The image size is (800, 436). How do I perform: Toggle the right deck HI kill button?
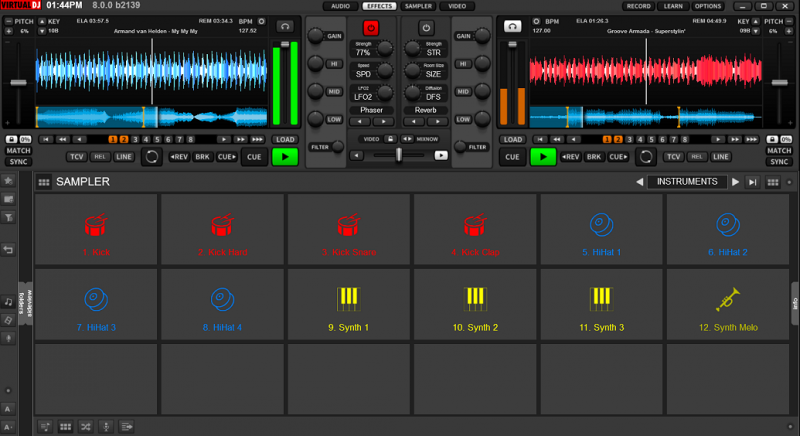463,64
